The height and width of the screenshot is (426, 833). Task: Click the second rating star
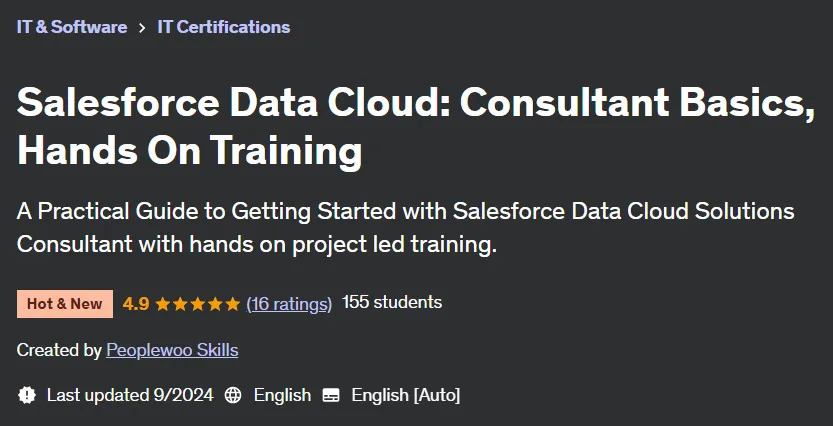pyautogui.click(x=180, y=304)
